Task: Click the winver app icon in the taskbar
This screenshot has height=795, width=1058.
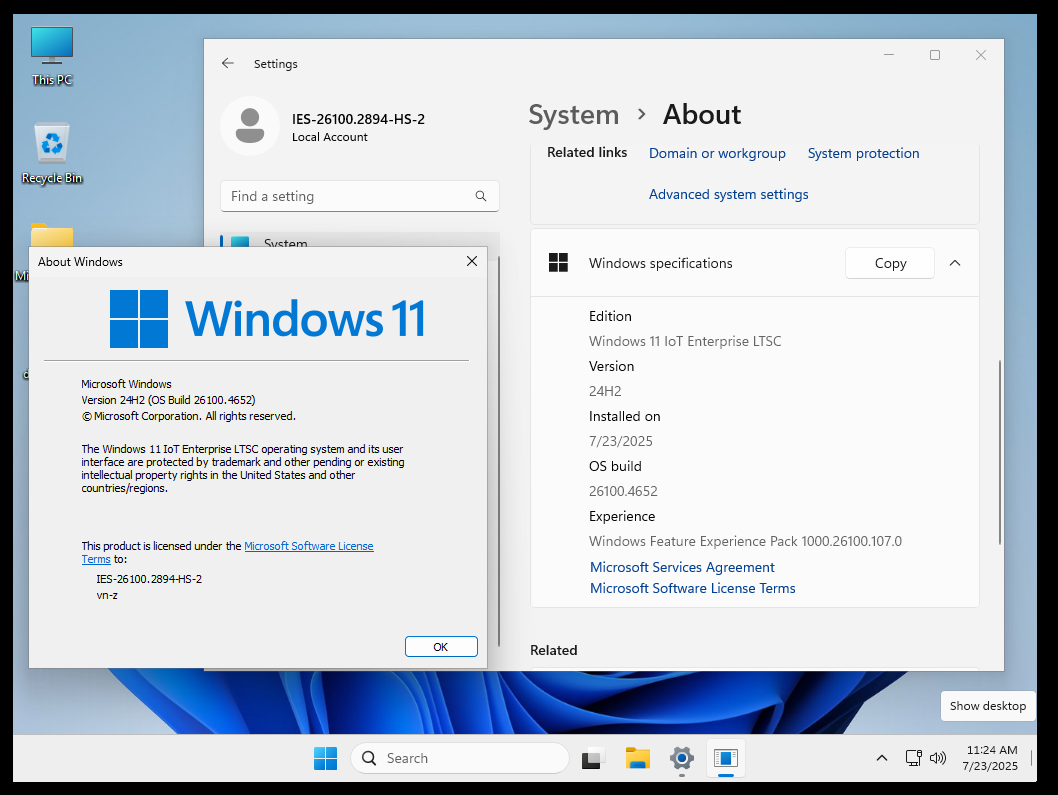Action: 726,758
